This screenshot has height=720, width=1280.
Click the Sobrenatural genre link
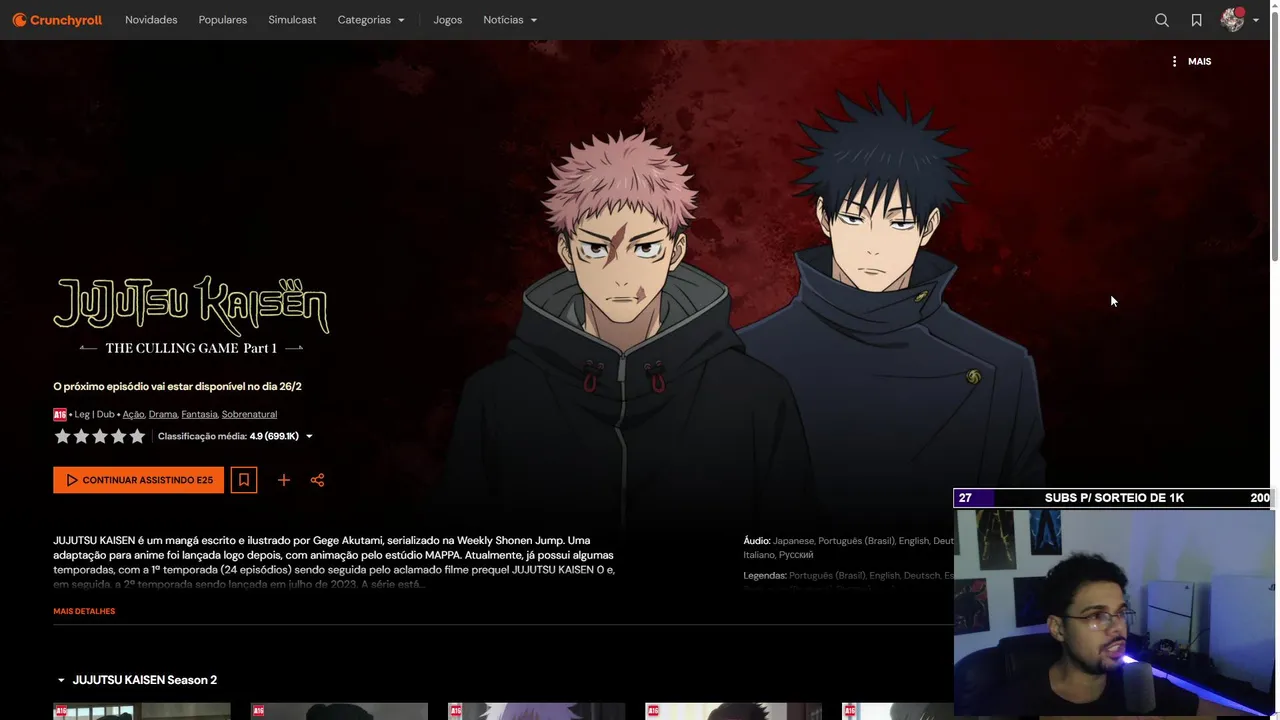(249, 414)
